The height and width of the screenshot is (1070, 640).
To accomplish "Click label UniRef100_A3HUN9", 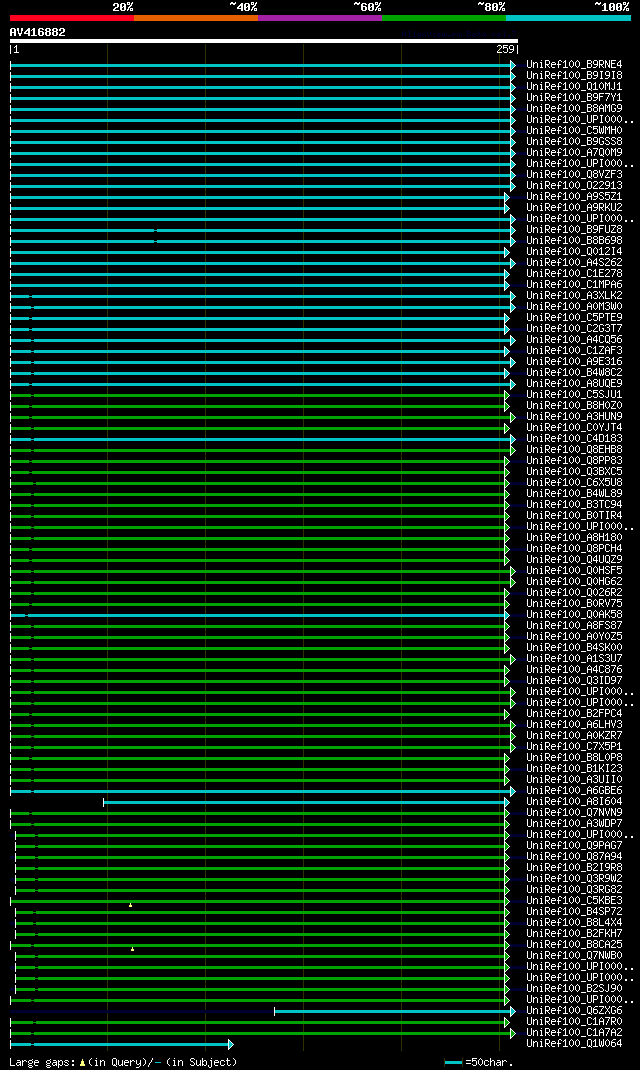I will 574,416.
